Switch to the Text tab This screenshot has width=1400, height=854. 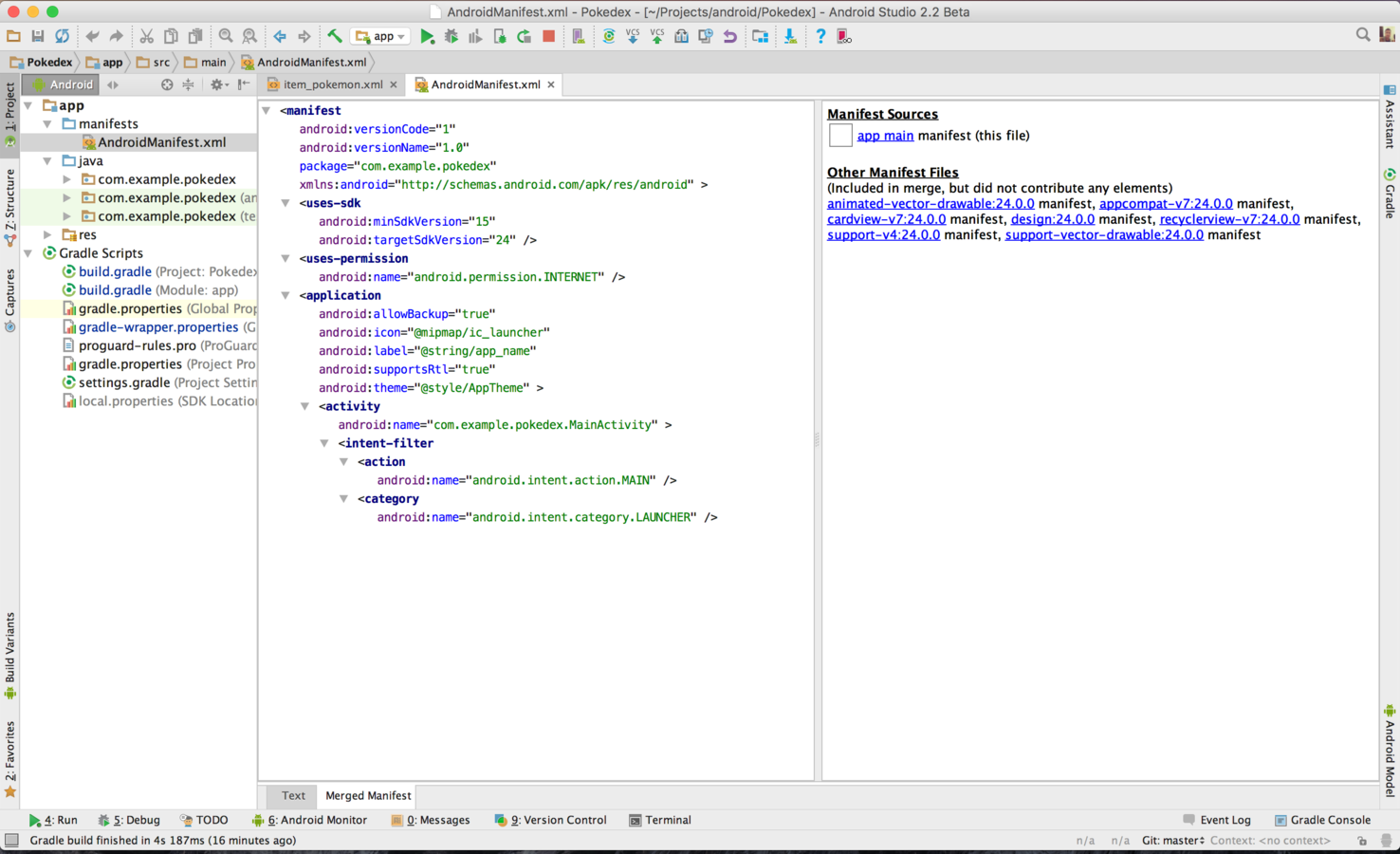(x=293, y=795)
